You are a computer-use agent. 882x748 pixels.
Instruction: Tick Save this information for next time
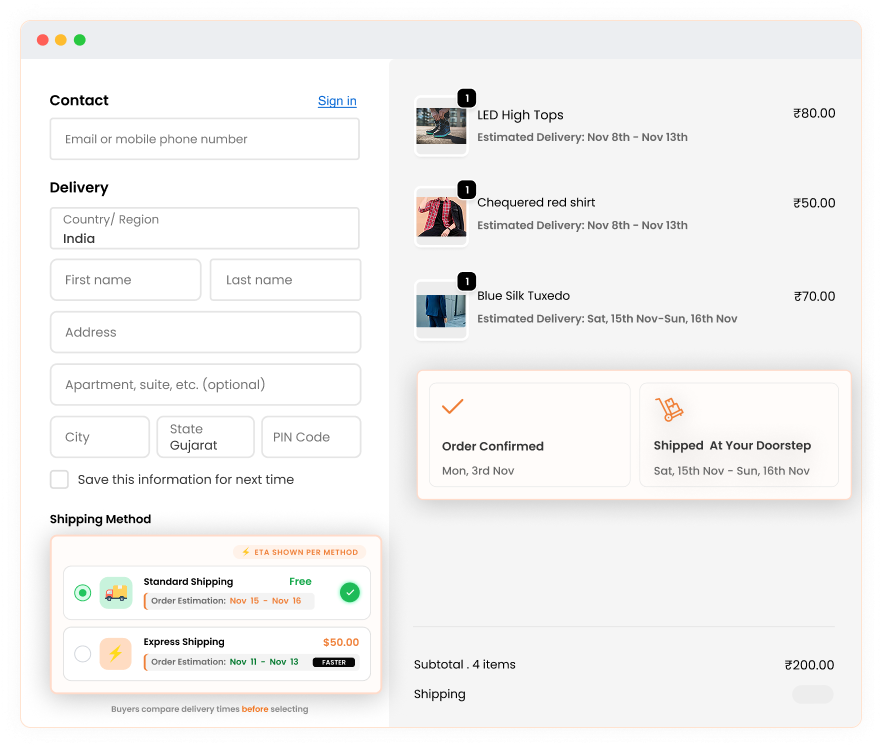[x=60, y=480]
